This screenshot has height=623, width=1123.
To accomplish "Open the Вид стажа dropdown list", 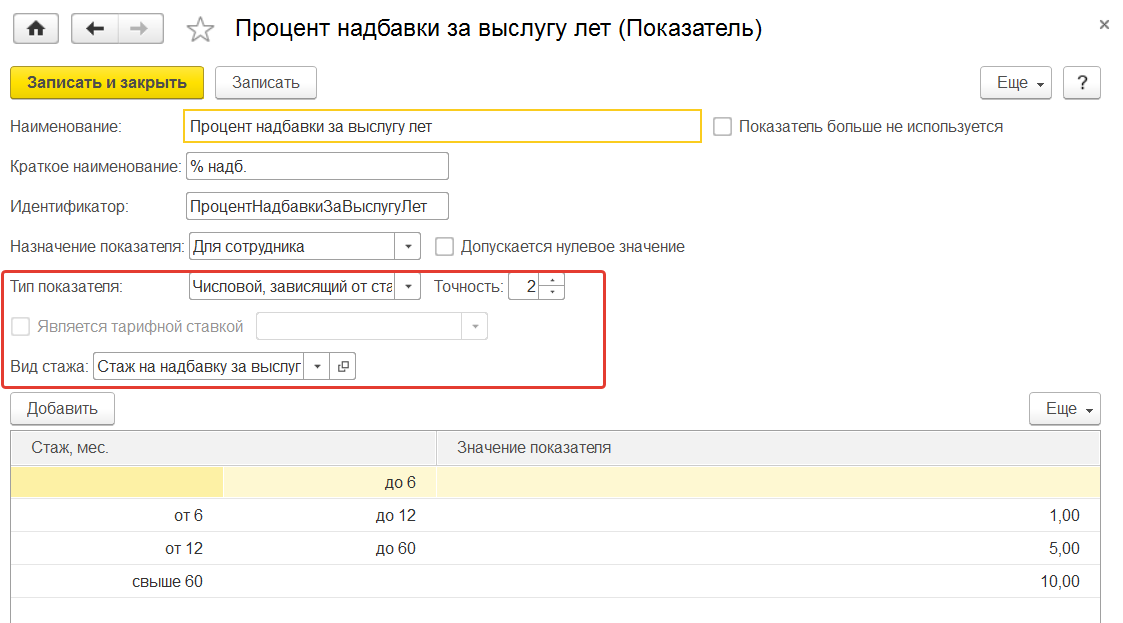I will 316,367.
